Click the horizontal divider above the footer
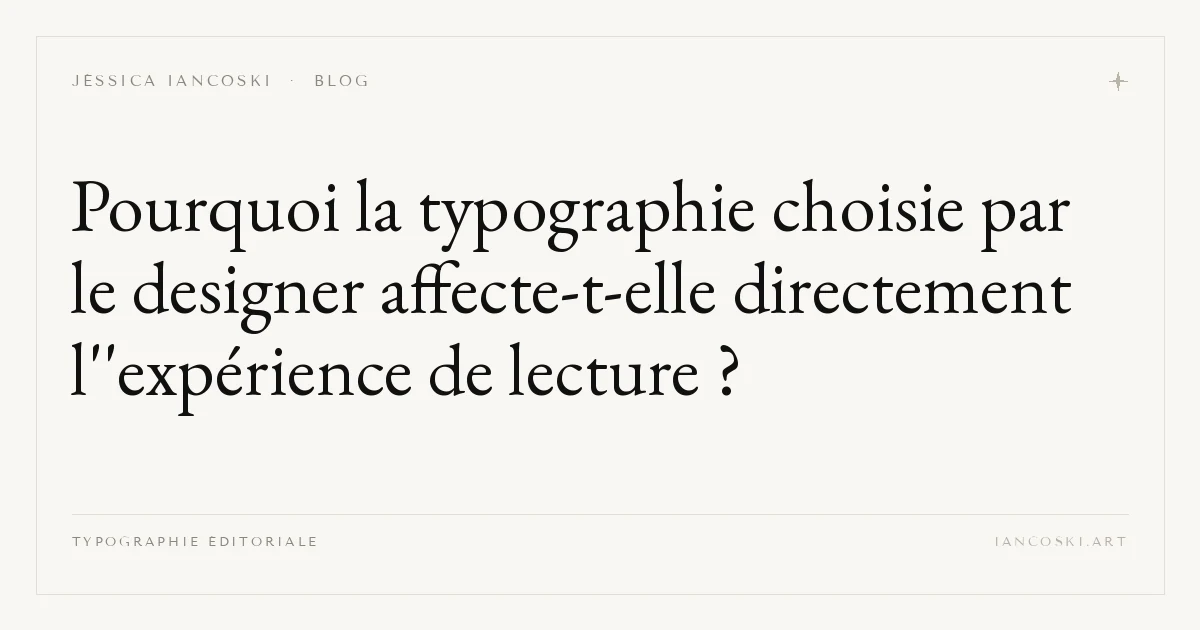 pyautogui.click(x=600, y=515)
